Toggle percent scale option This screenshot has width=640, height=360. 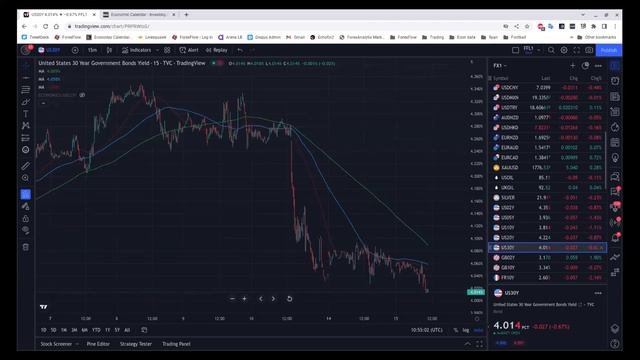456,330
